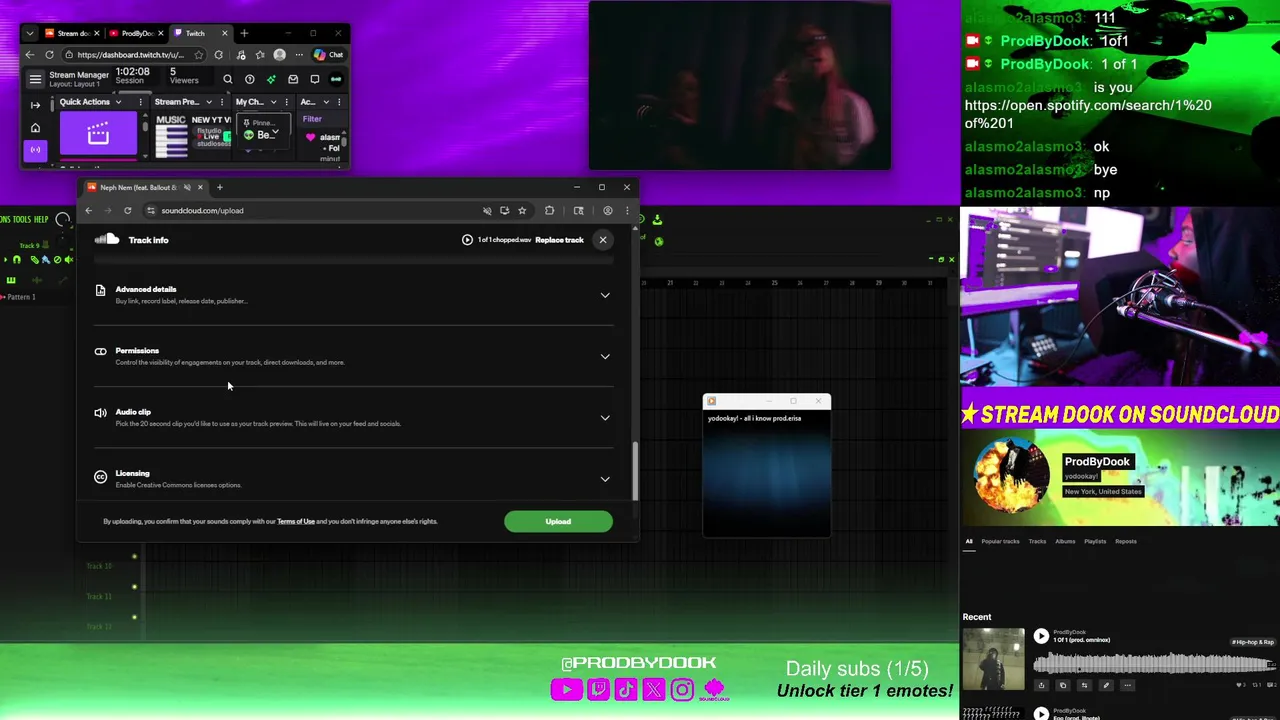Click the purple clip quick action tile
The width and height of the screenshot is (1280, 720).
pos(98,133)
